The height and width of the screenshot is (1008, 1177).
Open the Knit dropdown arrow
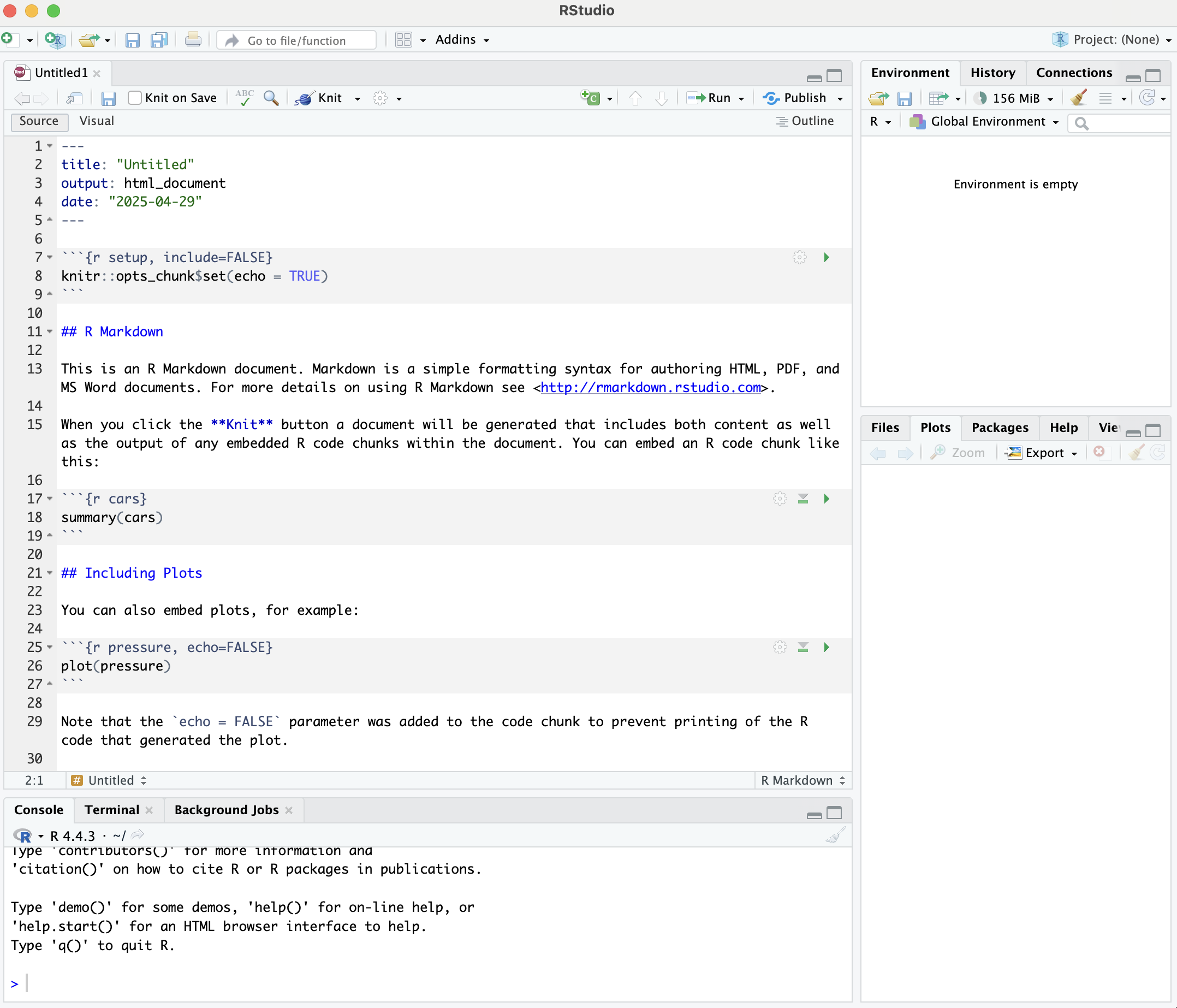point(357,99)
